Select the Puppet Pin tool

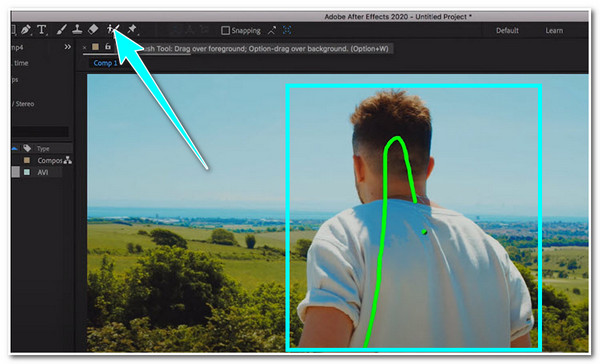132,29
